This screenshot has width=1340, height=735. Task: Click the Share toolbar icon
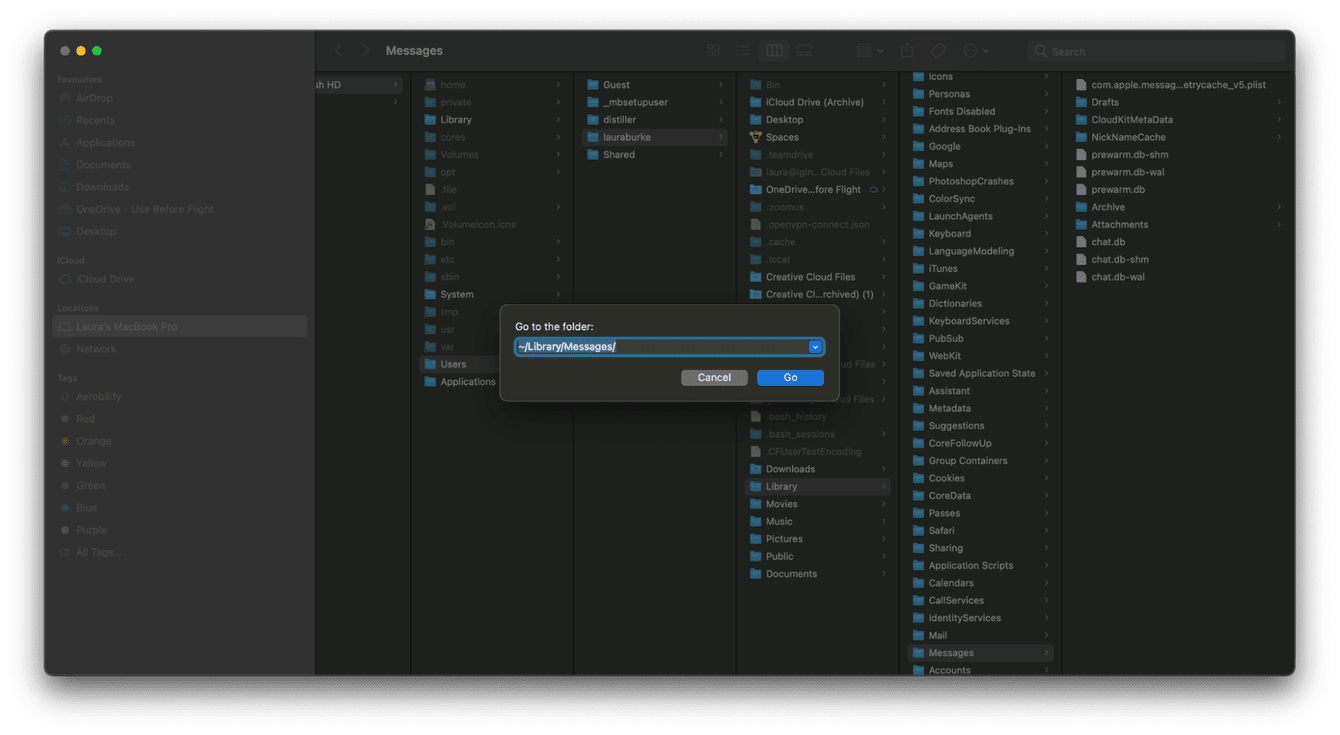tap(907, 51)
